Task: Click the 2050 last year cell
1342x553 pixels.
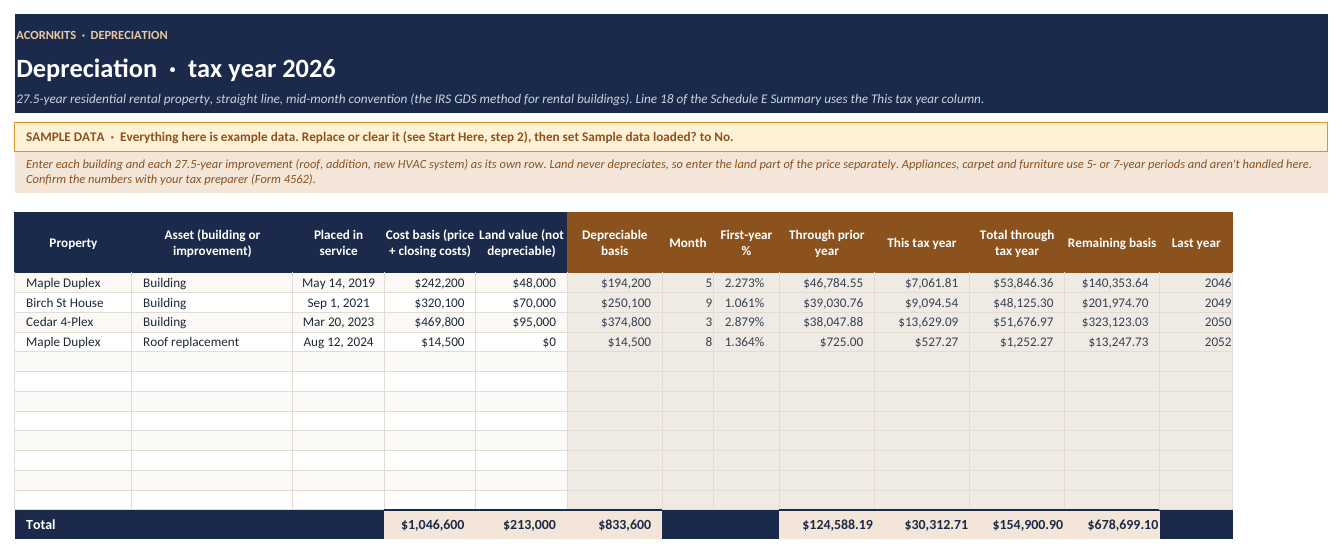Action: click(1196, 322)
